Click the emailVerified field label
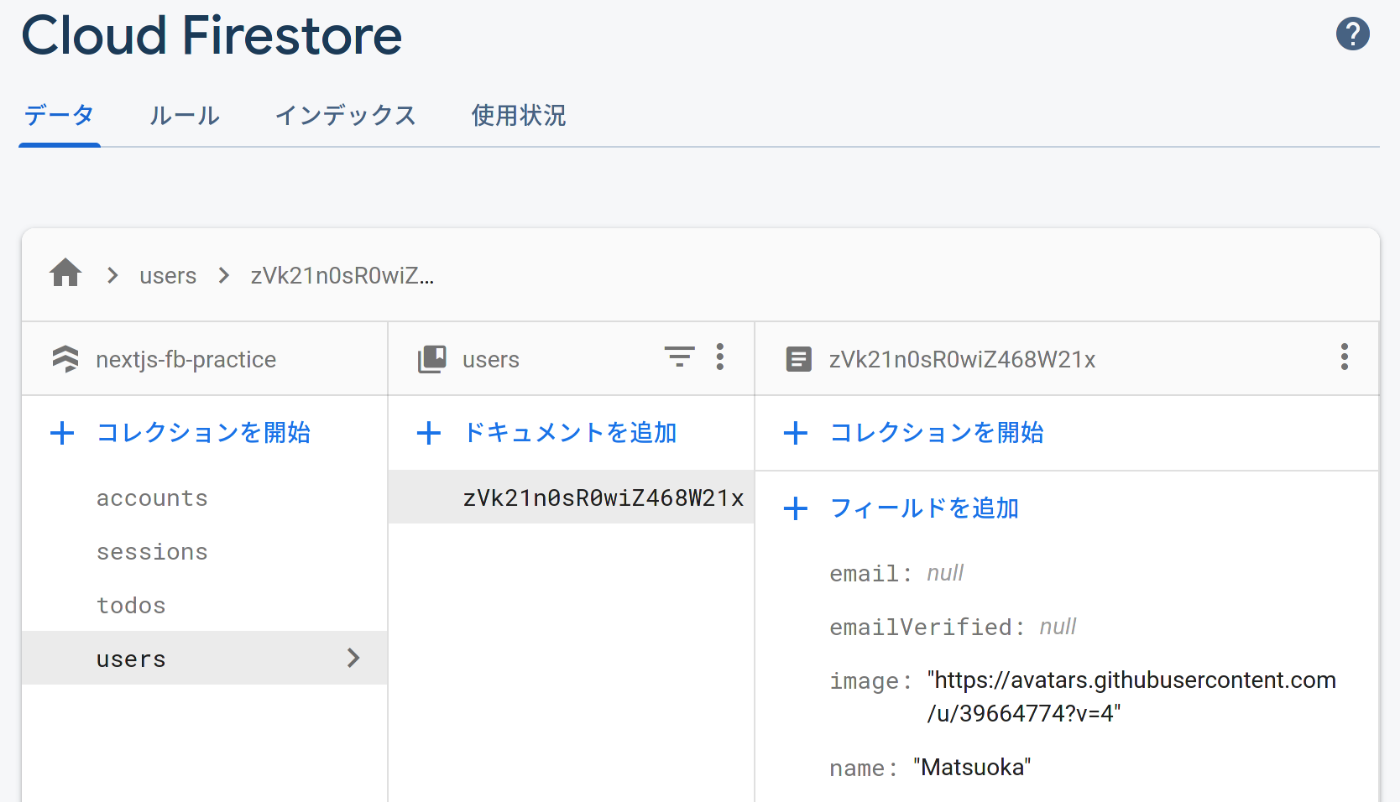 pyautogui.click(x=928, y=628)
